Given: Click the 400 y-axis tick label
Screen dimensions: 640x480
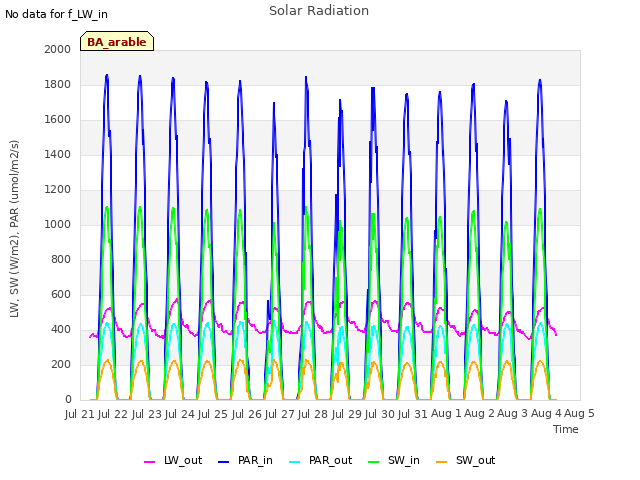Looking at the screenshot, I should coord(61,329).
